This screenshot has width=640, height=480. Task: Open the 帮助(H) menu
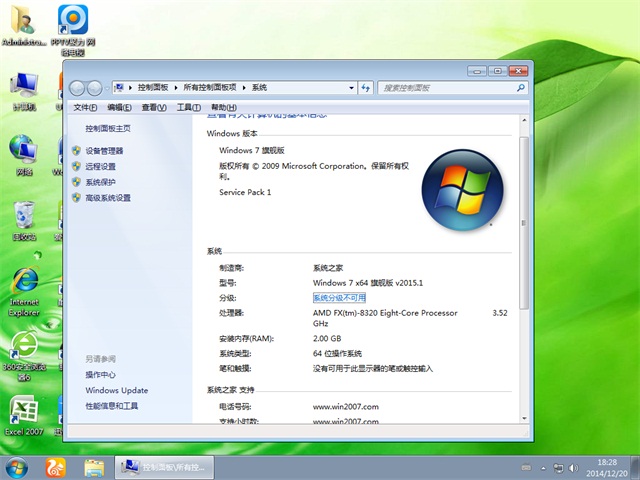click(x=224, y=107)
